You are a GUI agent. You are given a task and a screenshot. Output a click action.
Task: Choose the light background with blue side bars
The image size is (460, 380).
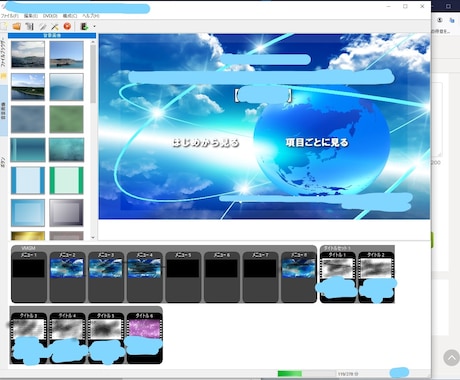pos(28,180)
